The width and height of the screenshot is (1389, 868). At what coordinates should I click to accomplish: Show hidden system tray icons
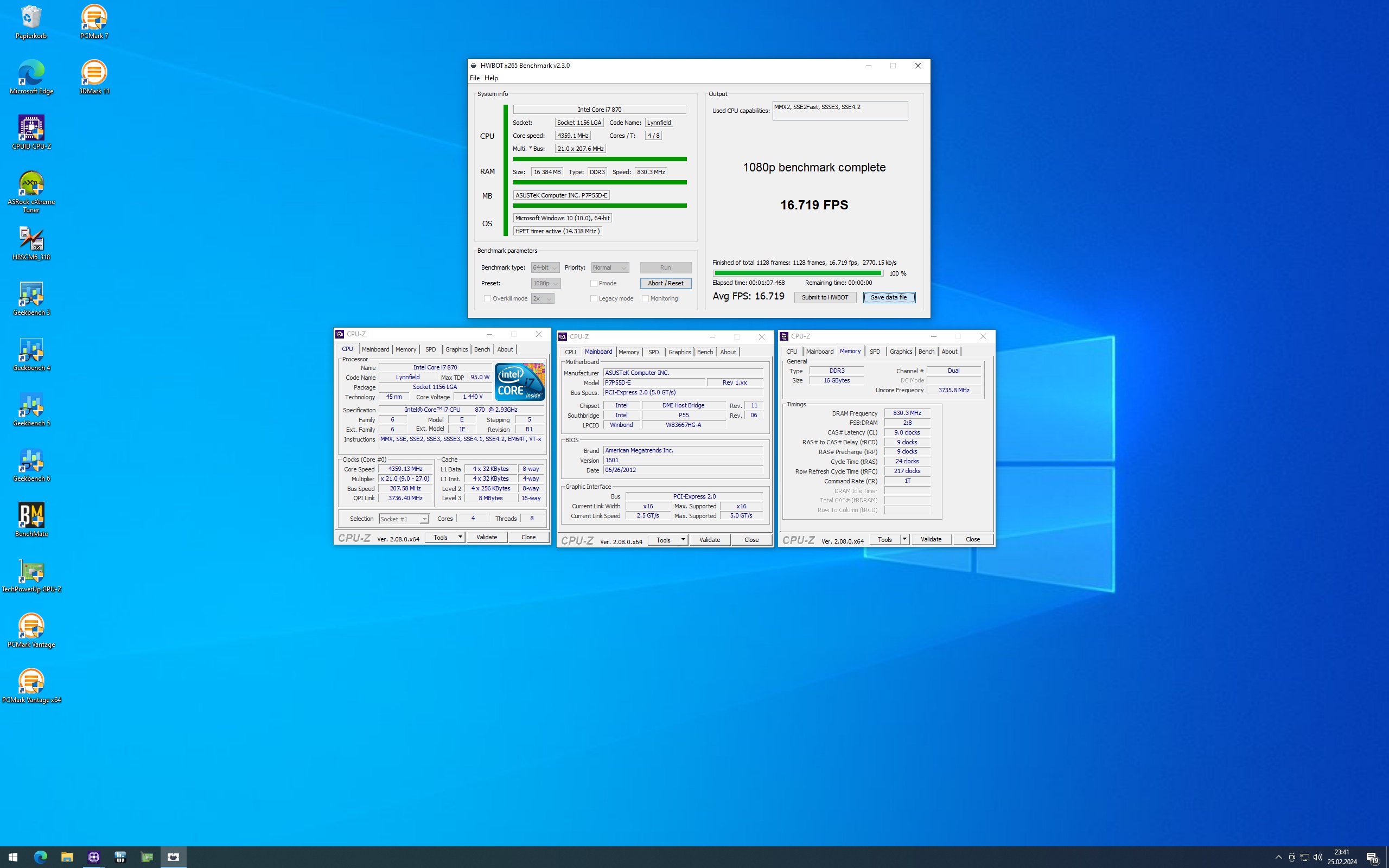point(1278,857)
